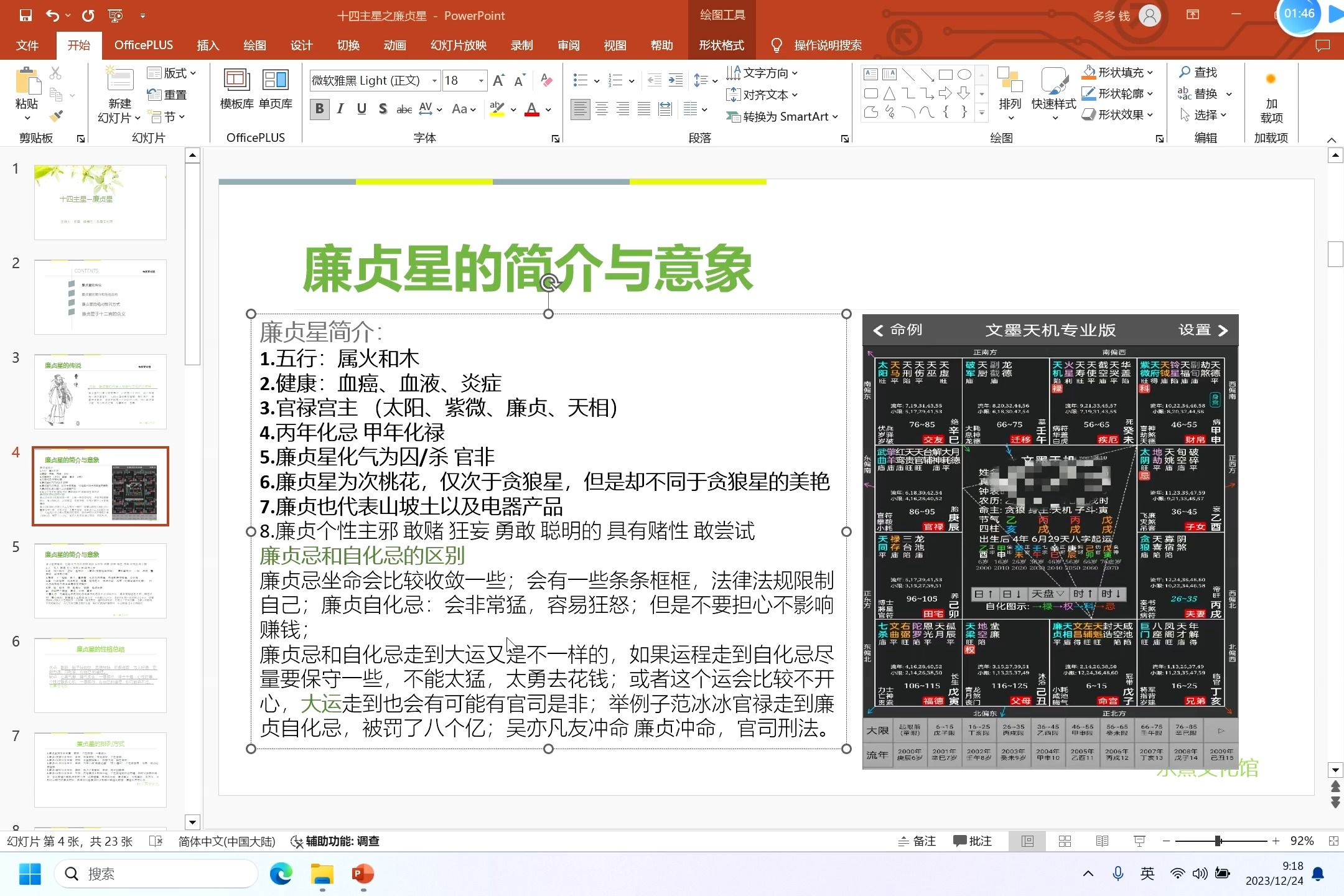Screen dimensions: 1344x896
Task: Open the 形状格式 Shape Format tab
Action: [x=722, y=45]
